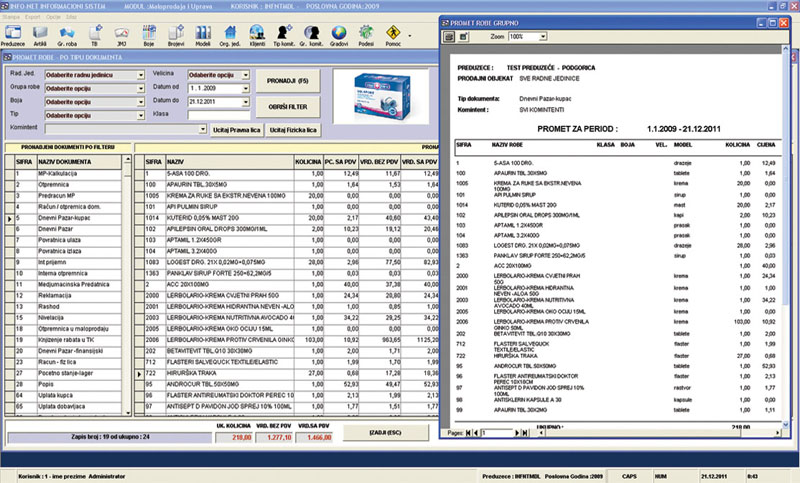Select the ACC 20X100MG item row
The image size is (800, 483).
tap(291, 285)
